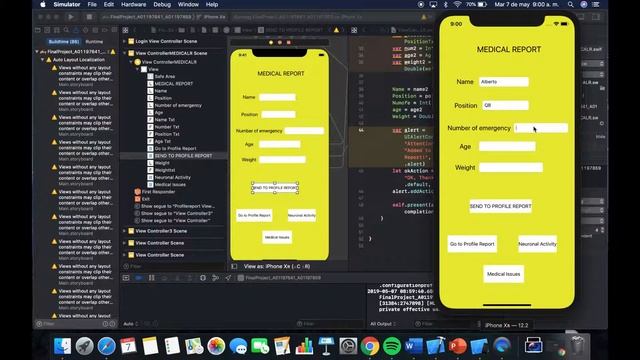Click the Debug View Hierarchy icon

pos(203,278)
